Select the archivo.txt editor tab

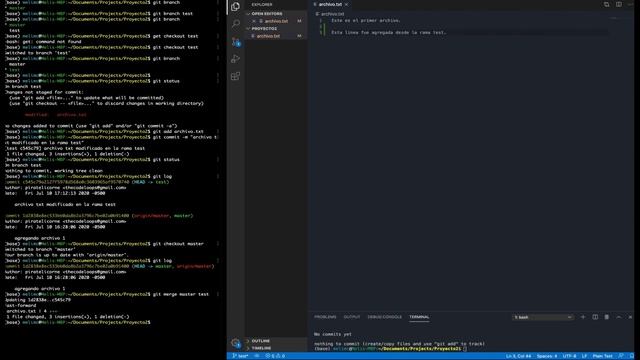click(x=330, y=4)
